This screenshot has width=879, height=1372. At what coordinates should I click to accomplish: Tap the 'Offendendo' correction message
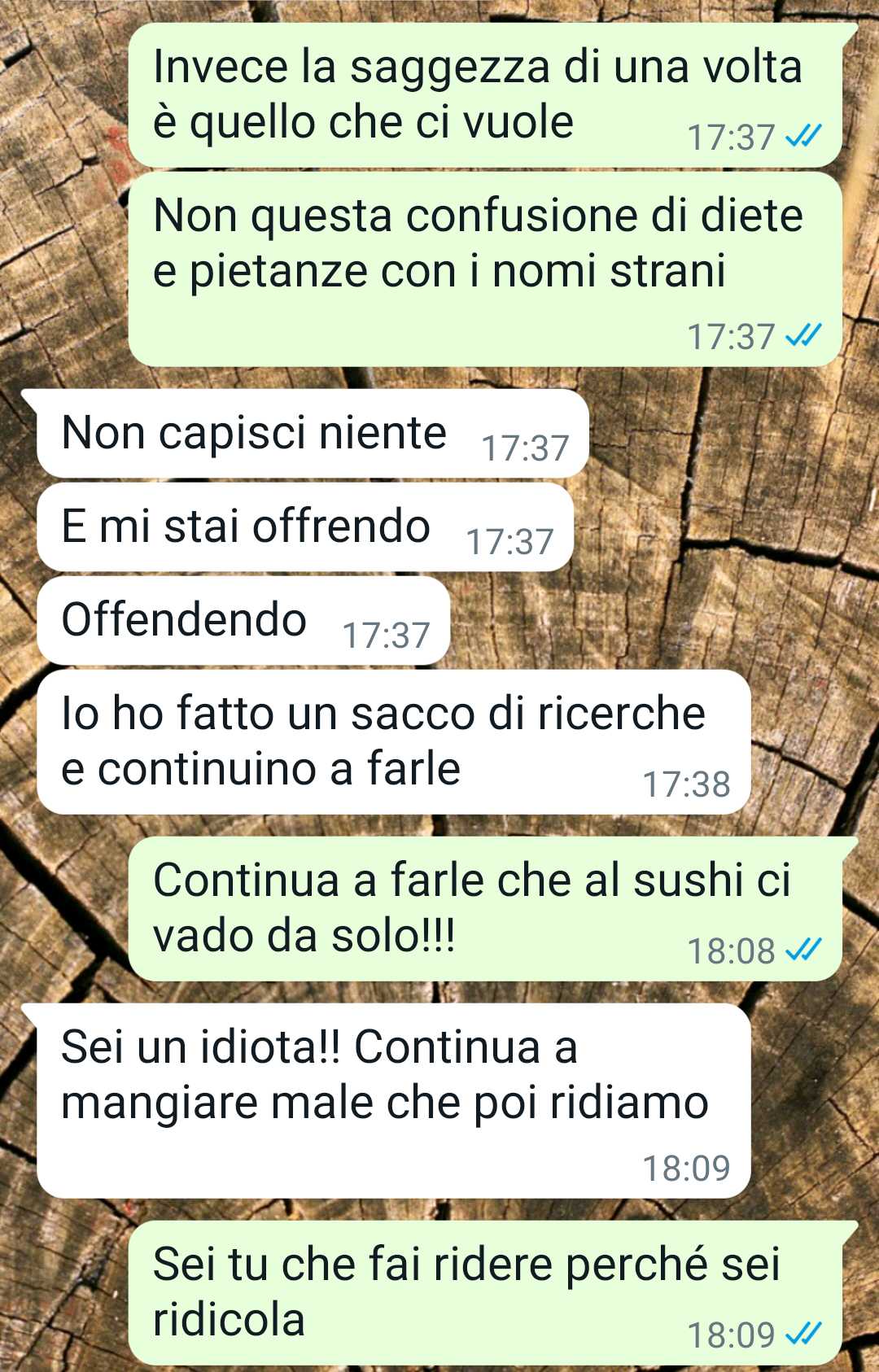[243, 621]
